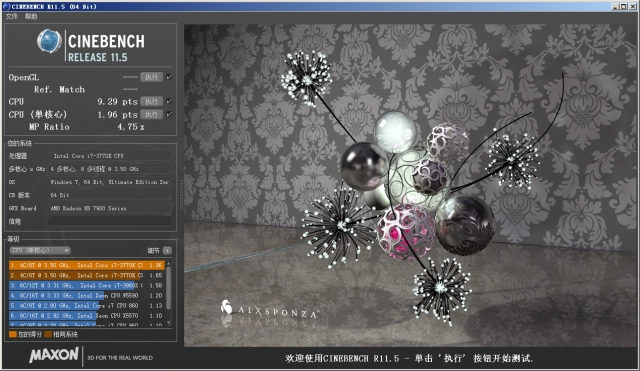The image size is (640, 371).
Task: Run the CPU test with 执行 button
Action: [x=151, y=101]
